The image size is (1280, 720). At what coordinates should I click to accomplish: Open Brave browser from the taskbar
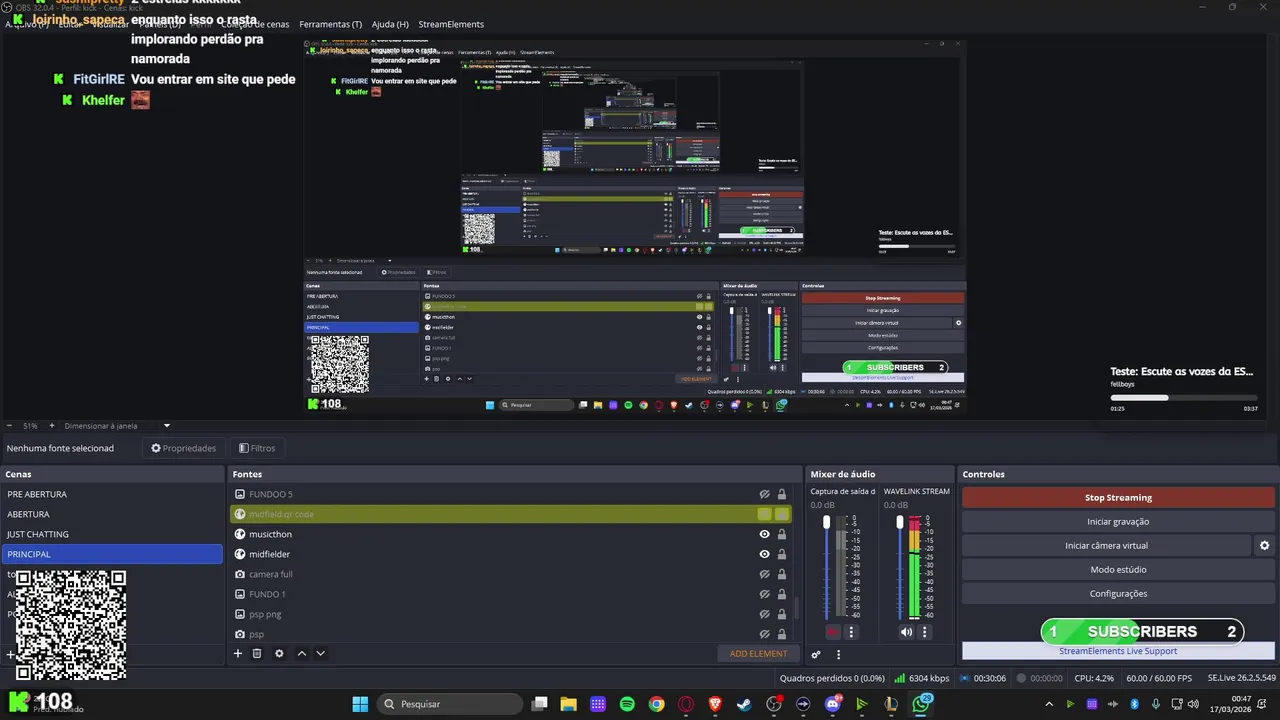(715, 704)
